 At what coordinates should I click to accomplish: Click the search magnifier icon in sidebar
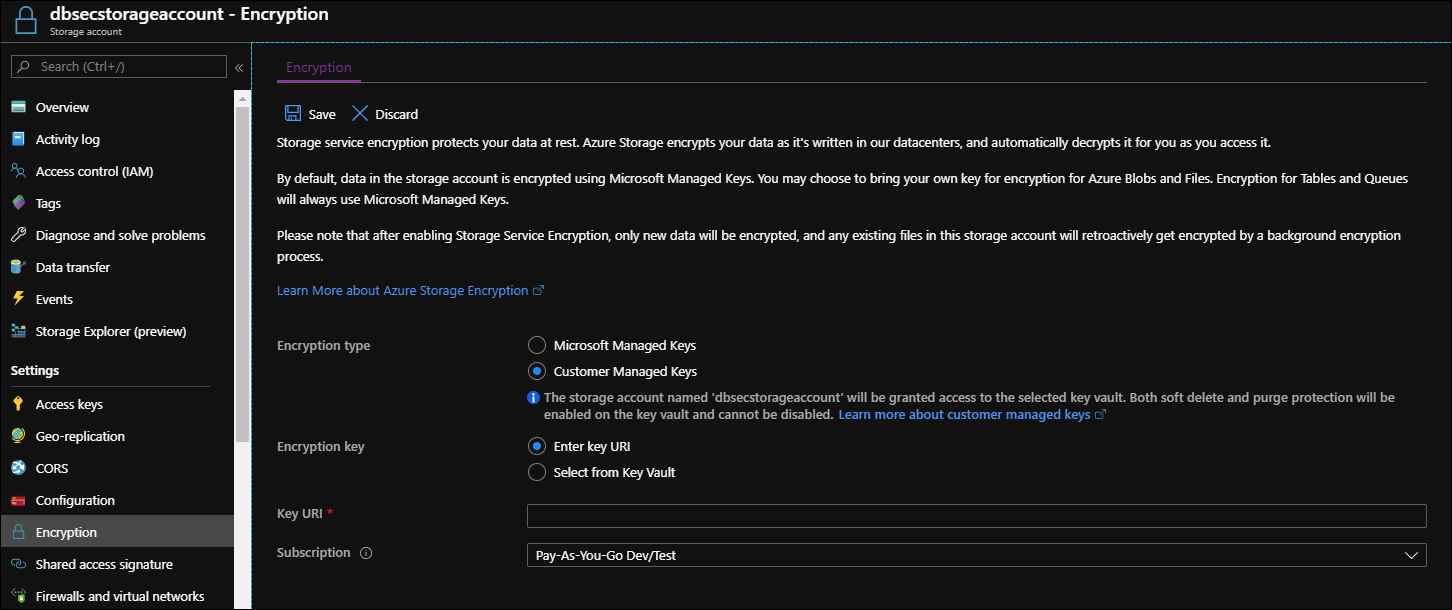(x=25, y=67)
